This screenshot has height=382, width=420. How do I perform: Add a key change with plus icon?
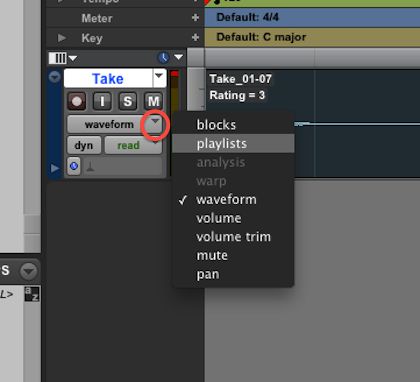pyautogui.click(x=195, y=38)
